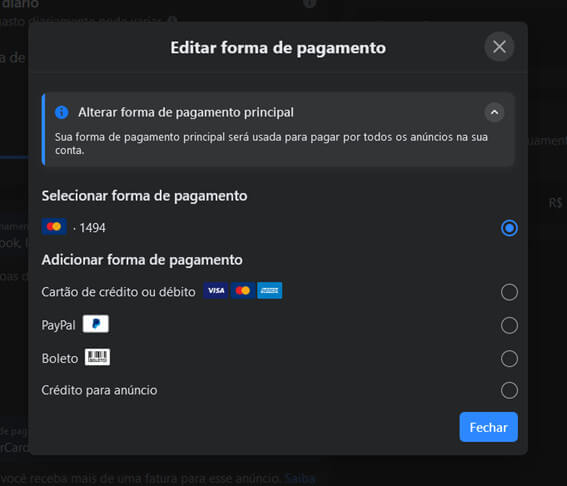Collapse the Alterar forma de pagamento principal notice
Image resolution: width=567 pixels, height=486 pixels.
494,112
